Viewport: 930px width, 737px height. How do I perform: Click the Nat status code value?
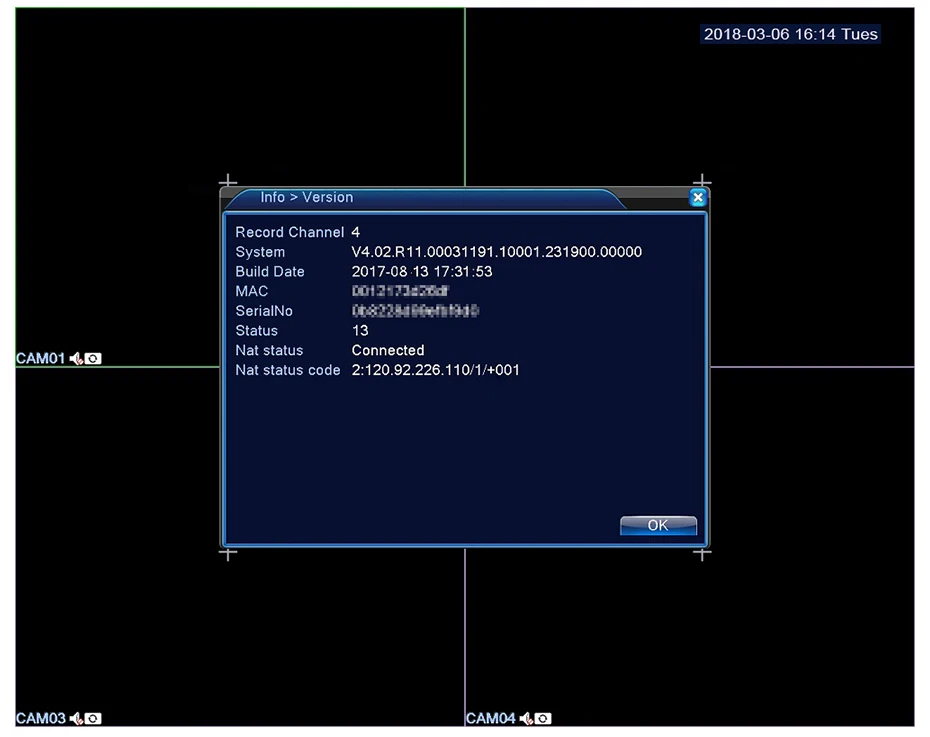point(435,370)
